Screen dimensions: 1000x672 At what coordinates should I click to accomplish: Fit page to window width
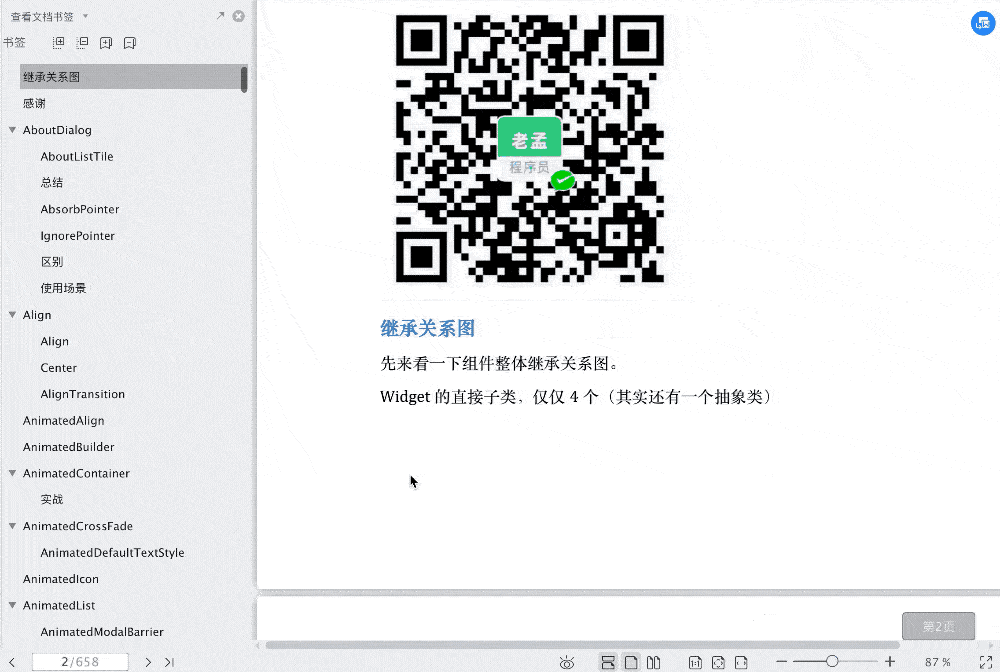[x=741, y=662]
